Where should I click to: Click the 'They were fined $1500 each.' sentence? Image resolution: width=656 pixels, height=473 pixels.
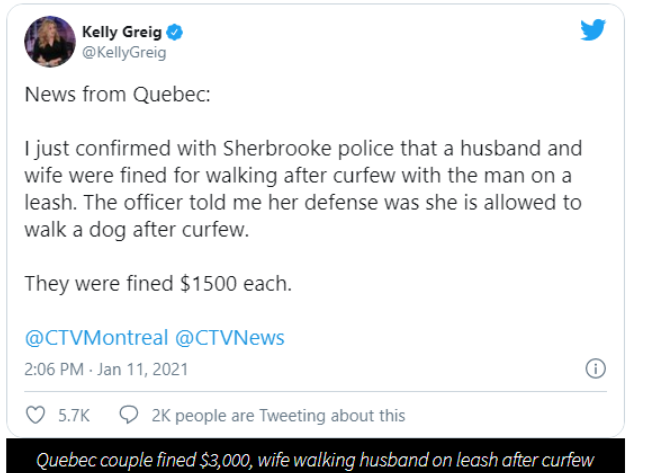tap(158, 284)
